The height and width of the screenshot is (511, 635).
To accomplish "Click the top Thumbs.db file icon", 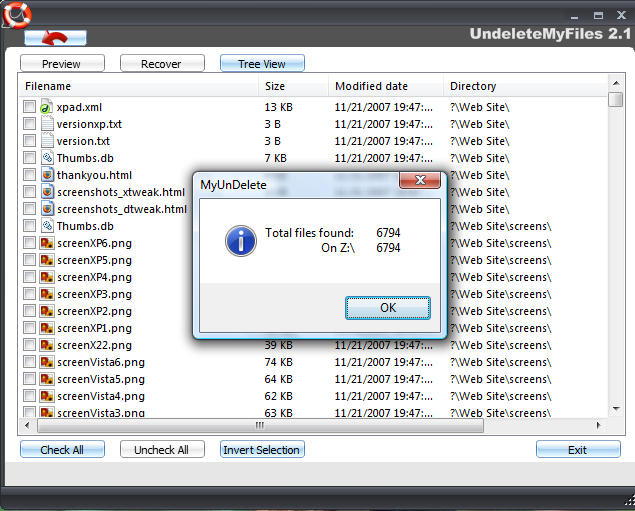I will click(x=47, y=158).
